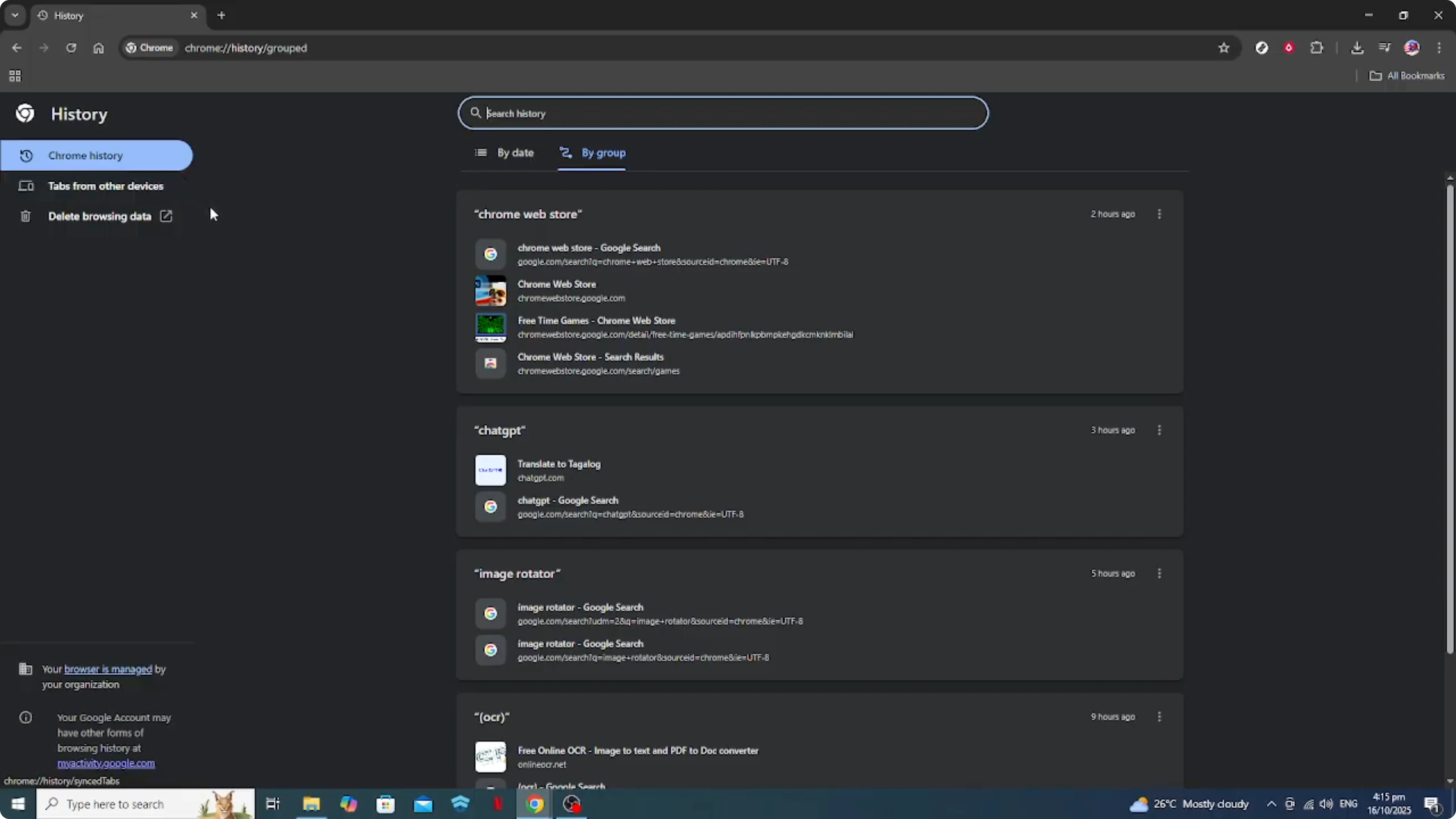
Task: Open File Explorer from the taskbar
Action: pos(311,804)
